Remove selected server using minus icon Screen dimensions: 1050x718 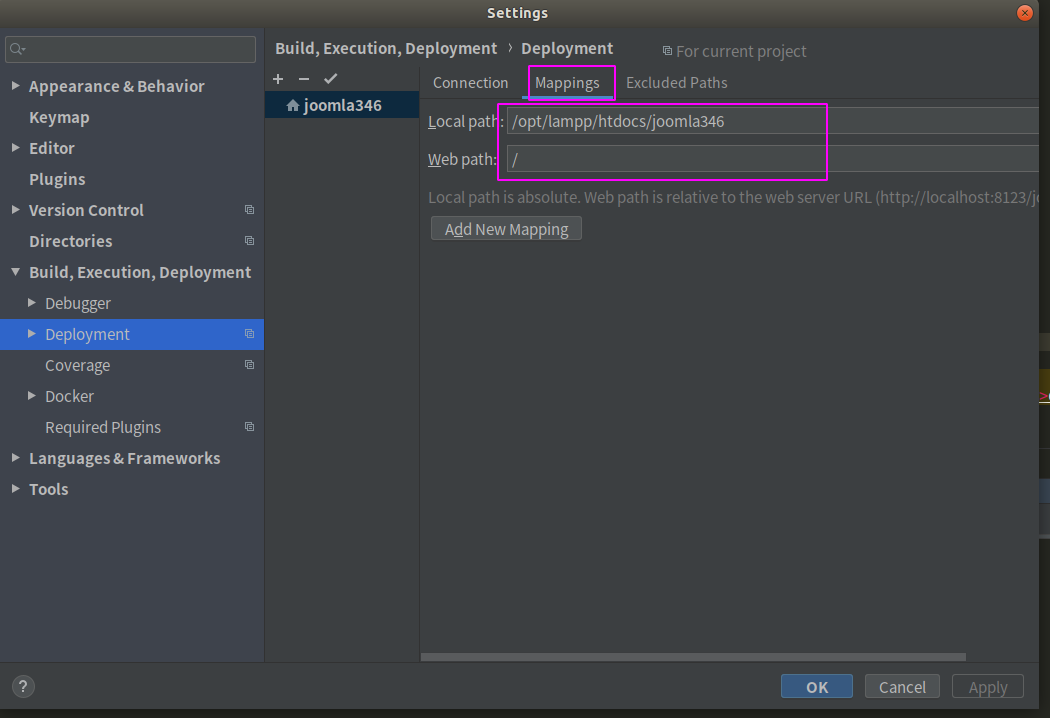(304, 79)
